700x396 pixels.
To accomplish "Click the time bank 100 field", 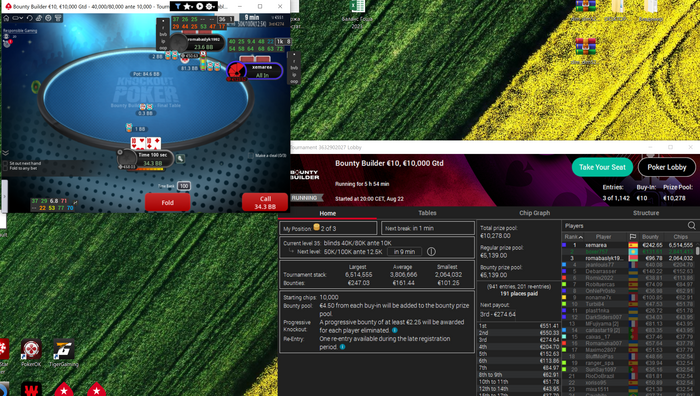I will [183, 186].
